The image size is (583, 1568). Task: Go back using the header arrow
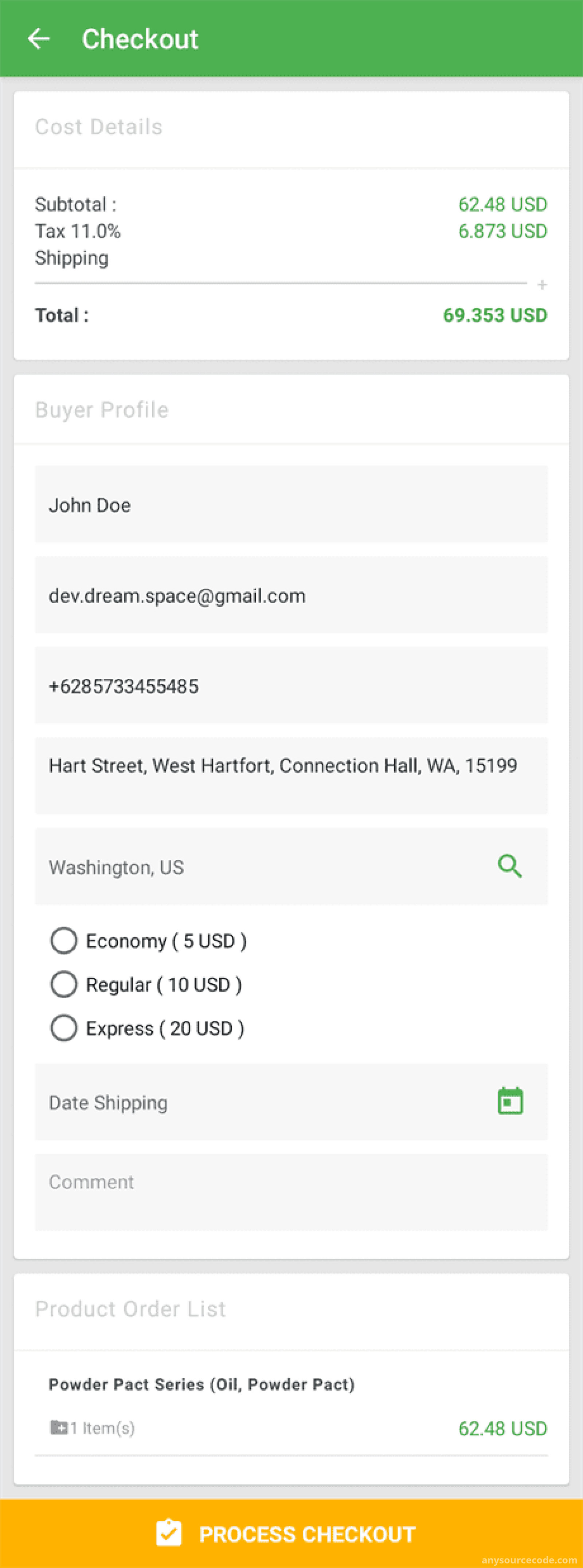(x=38, y=39)
